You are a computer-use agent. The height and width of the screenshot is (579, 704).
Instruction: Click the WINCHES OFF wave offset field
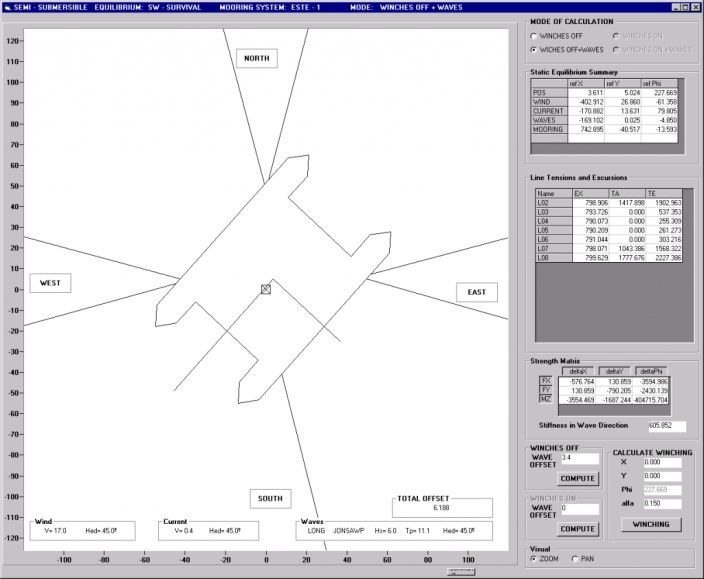point(580,458)
